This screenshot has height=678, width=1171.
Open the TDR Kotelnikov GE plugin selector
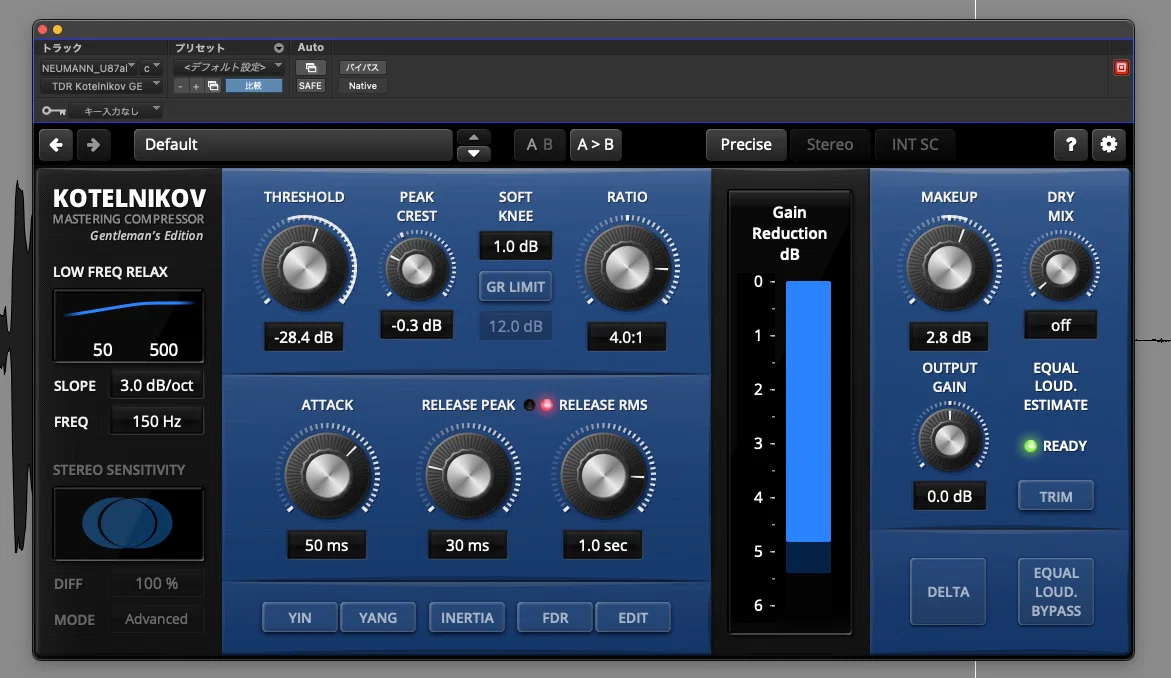pyautogui.click(x=101, y=86)
